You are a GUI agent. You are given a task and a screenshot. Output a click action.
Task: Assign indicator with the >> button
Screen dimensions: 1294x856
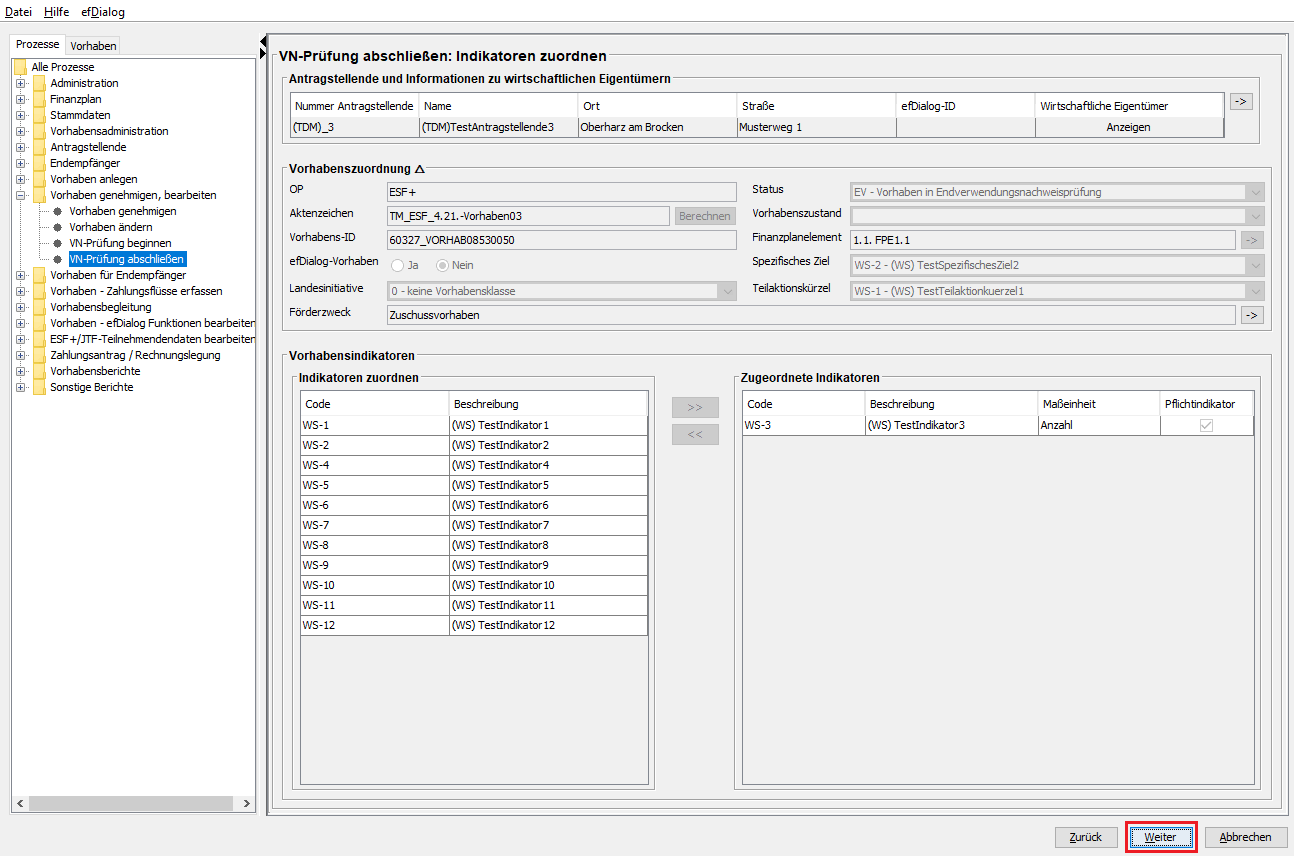point(695,408)
